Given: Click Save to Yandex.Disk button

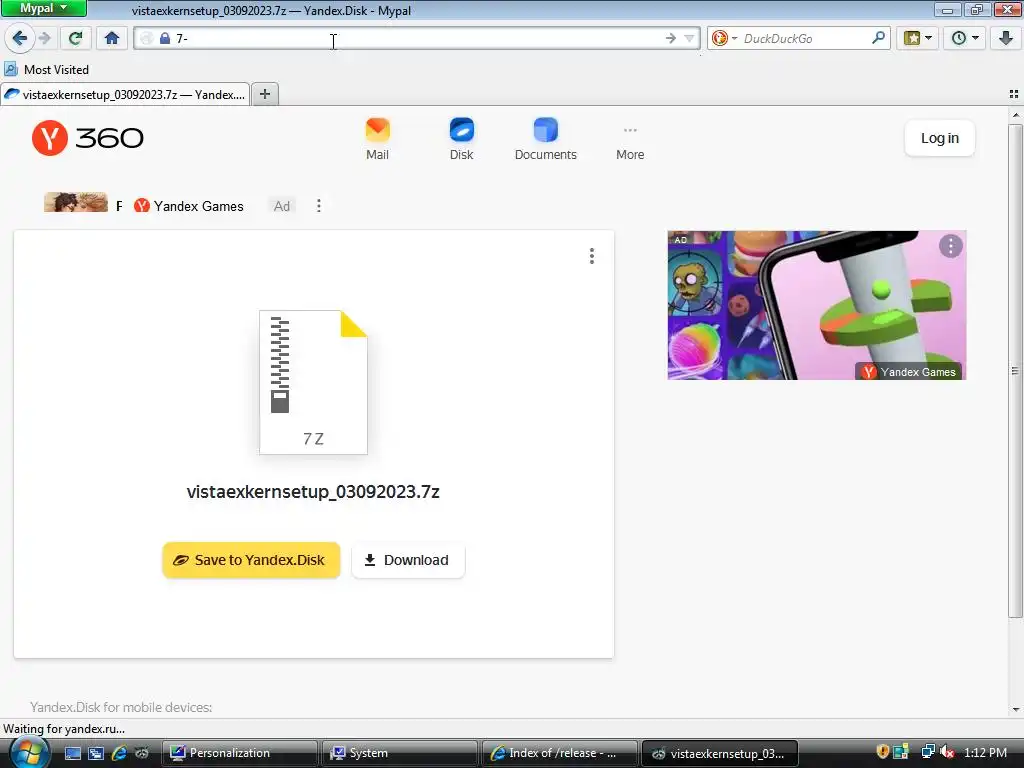Looking at the screenshot, I should click(251, 560).
